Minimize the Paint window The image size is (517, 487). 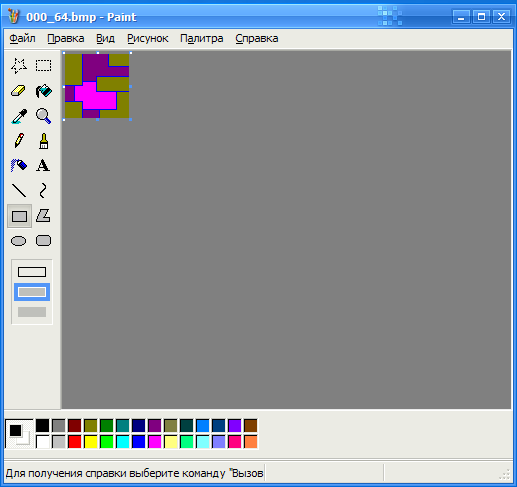point(461,16)
